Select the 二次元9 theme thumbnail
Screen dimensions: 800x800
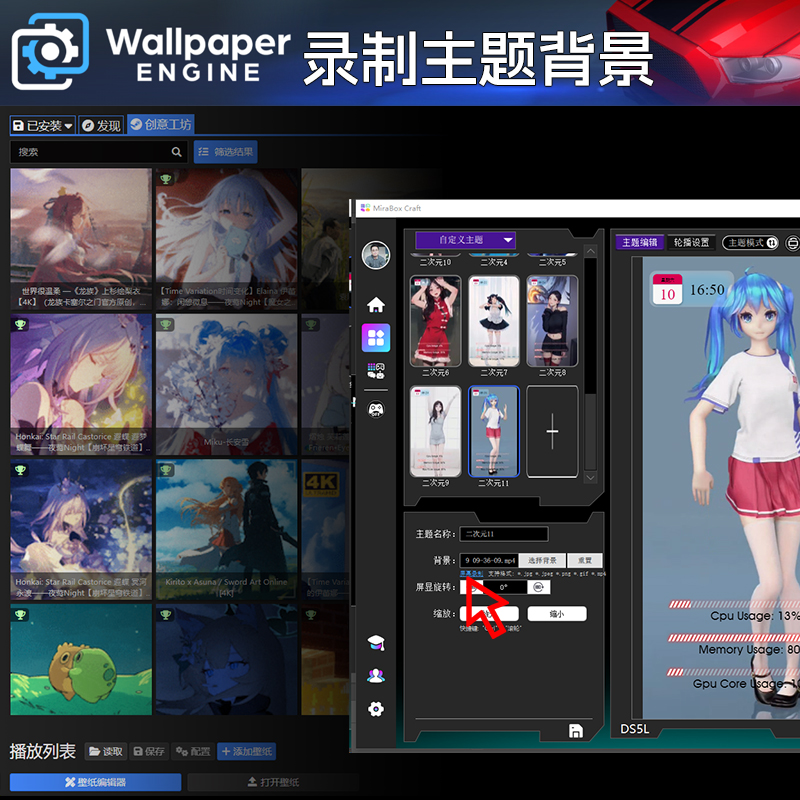435,432
